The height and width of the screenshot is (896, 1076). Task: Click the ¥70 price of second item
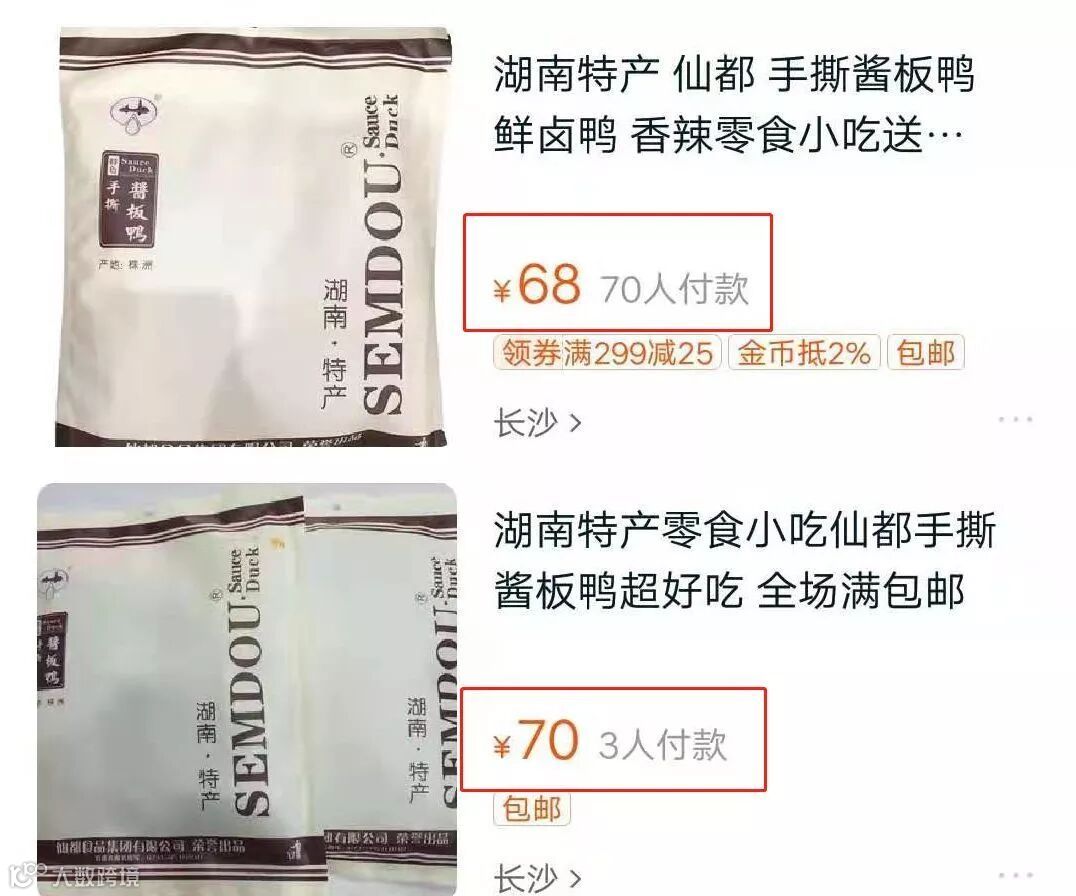tap(537, 740)
